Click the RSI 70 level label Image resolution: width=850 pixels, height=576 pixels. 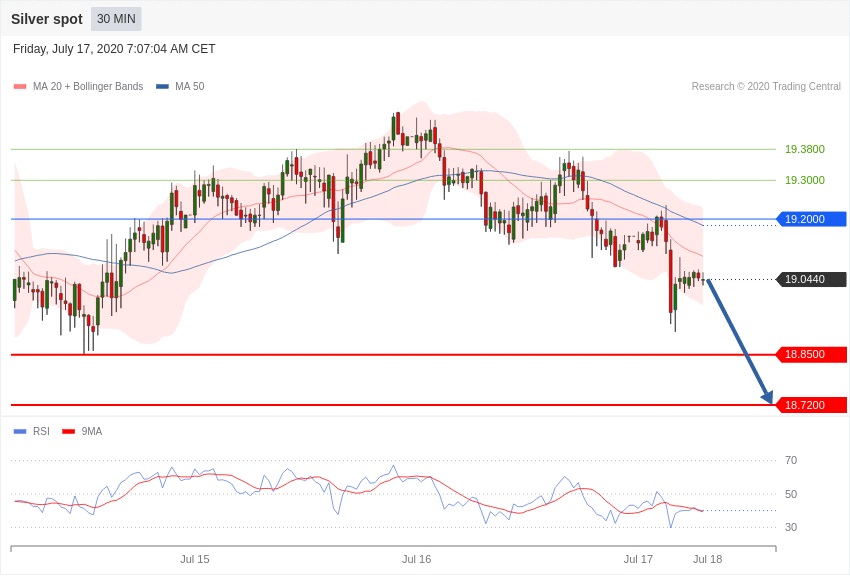click(x=791, y=460)
